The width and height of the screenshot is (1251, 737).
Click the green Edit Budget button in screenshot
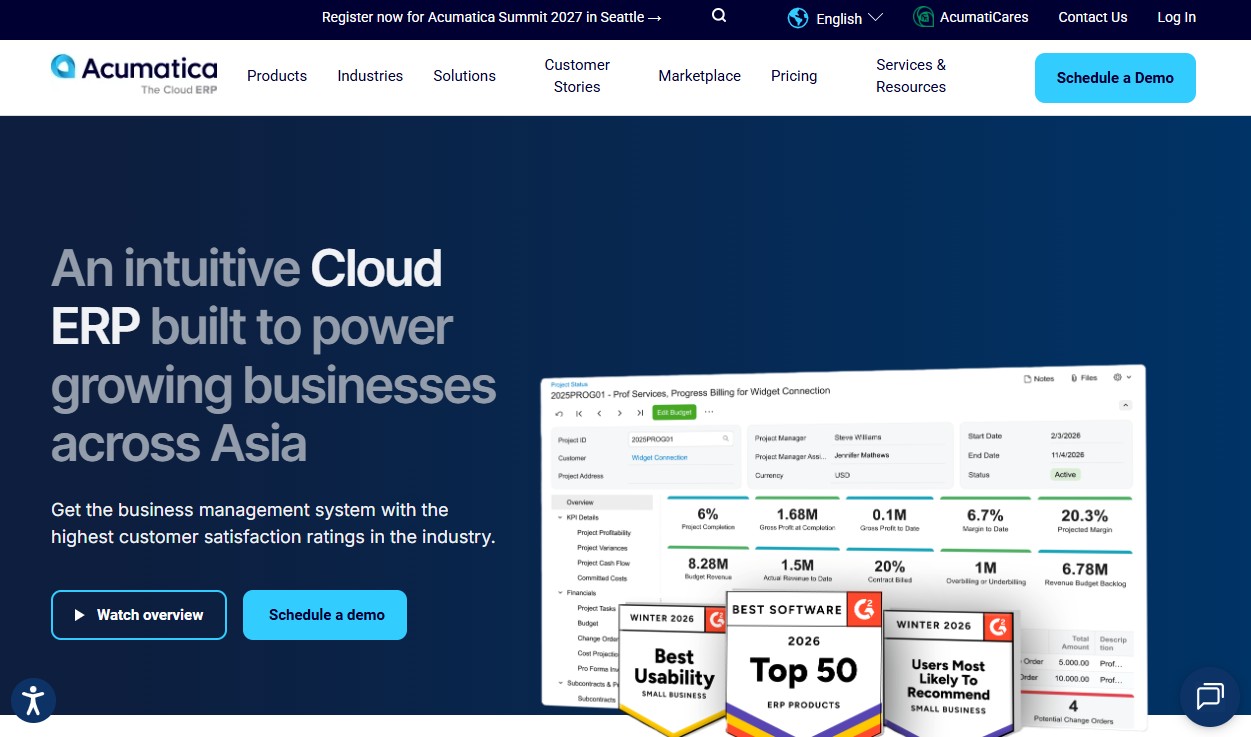point(674,412)
